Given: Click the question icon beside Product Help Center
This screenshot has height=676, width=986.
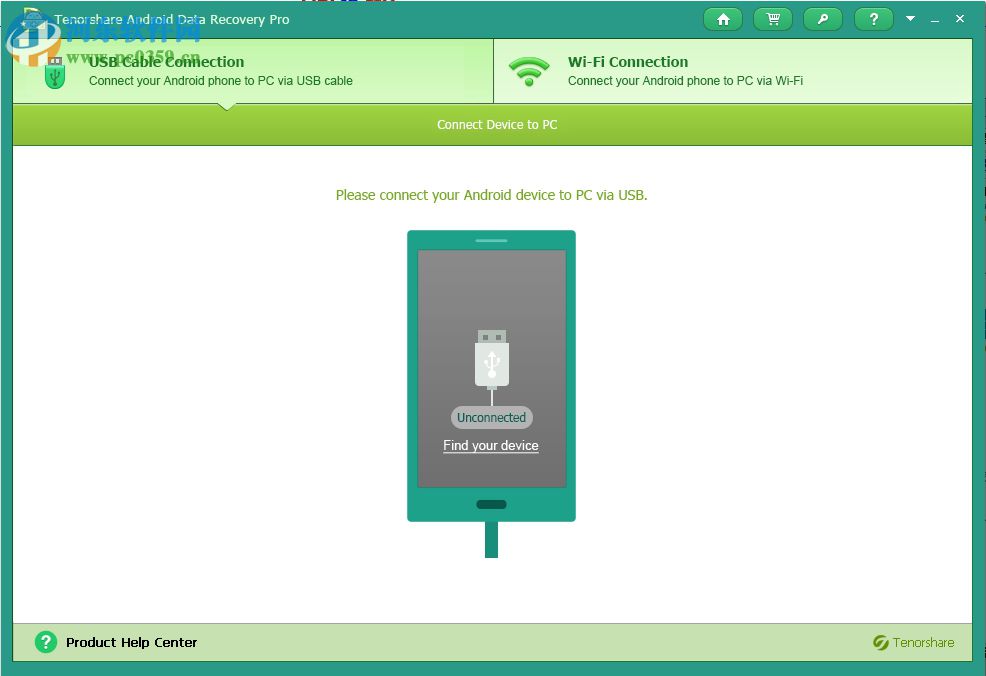Looking at the screenshot, I should point(46,642).
